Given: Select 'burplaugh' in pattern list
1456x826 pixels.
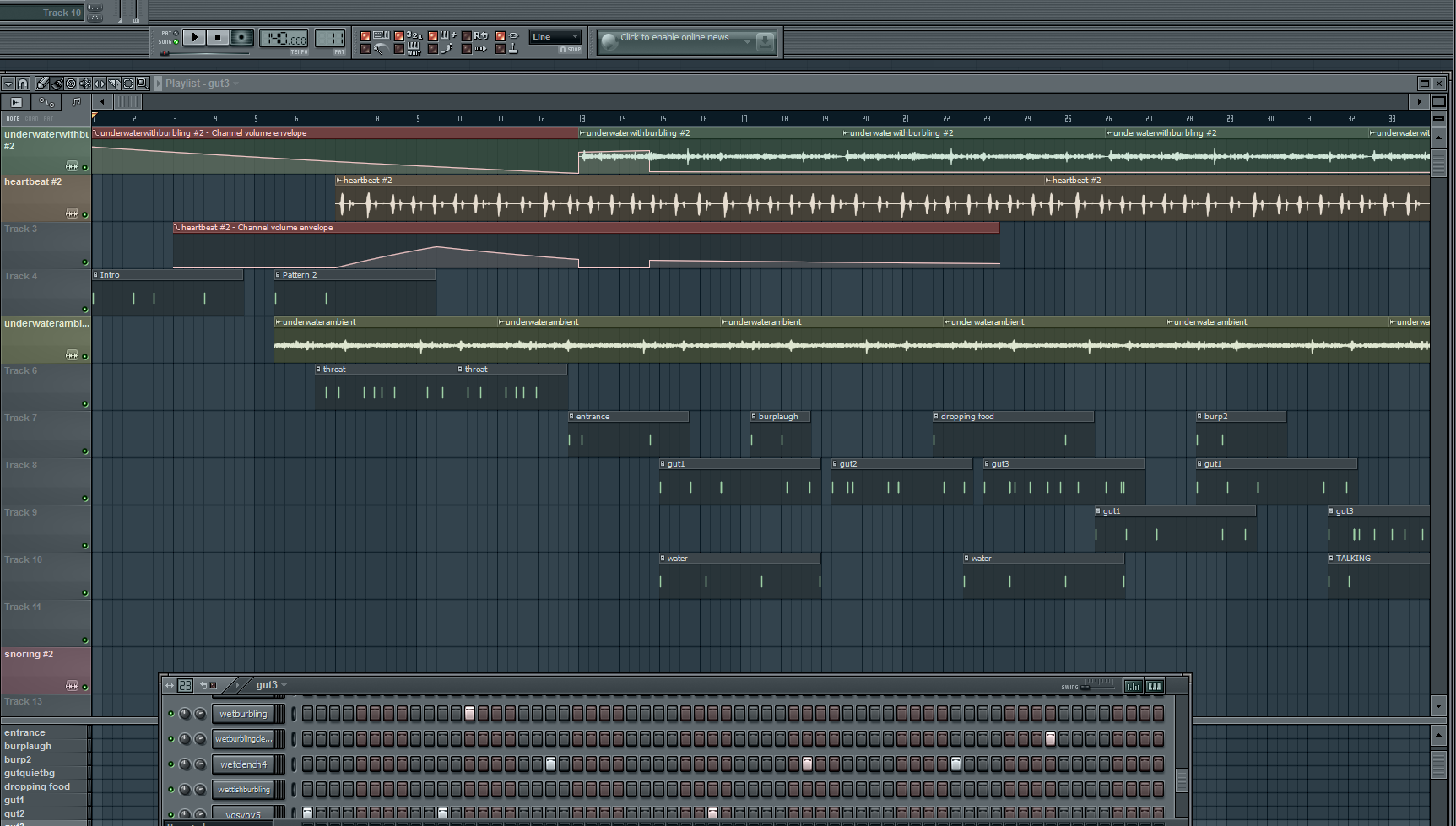Looking at the screenshot, I should (x=28, y=746).
